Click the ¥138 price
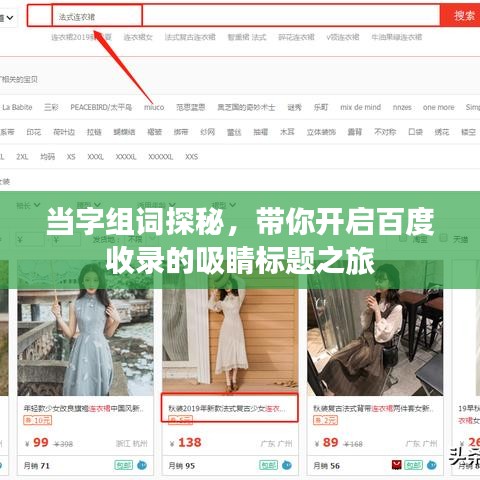Screen dimensions: 480x480 tap(186, 443)
